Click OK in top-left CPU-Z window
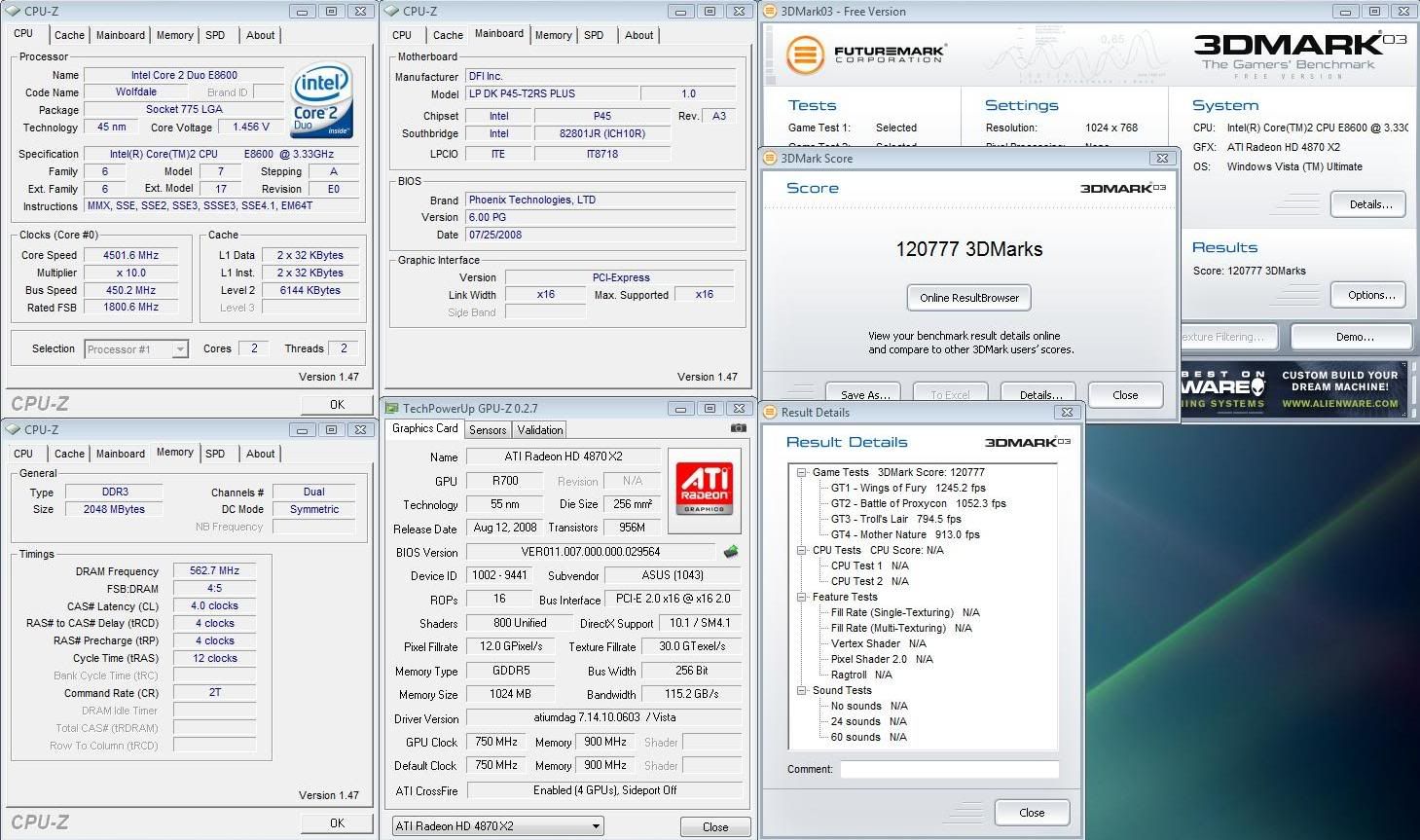 pos(337,405)
